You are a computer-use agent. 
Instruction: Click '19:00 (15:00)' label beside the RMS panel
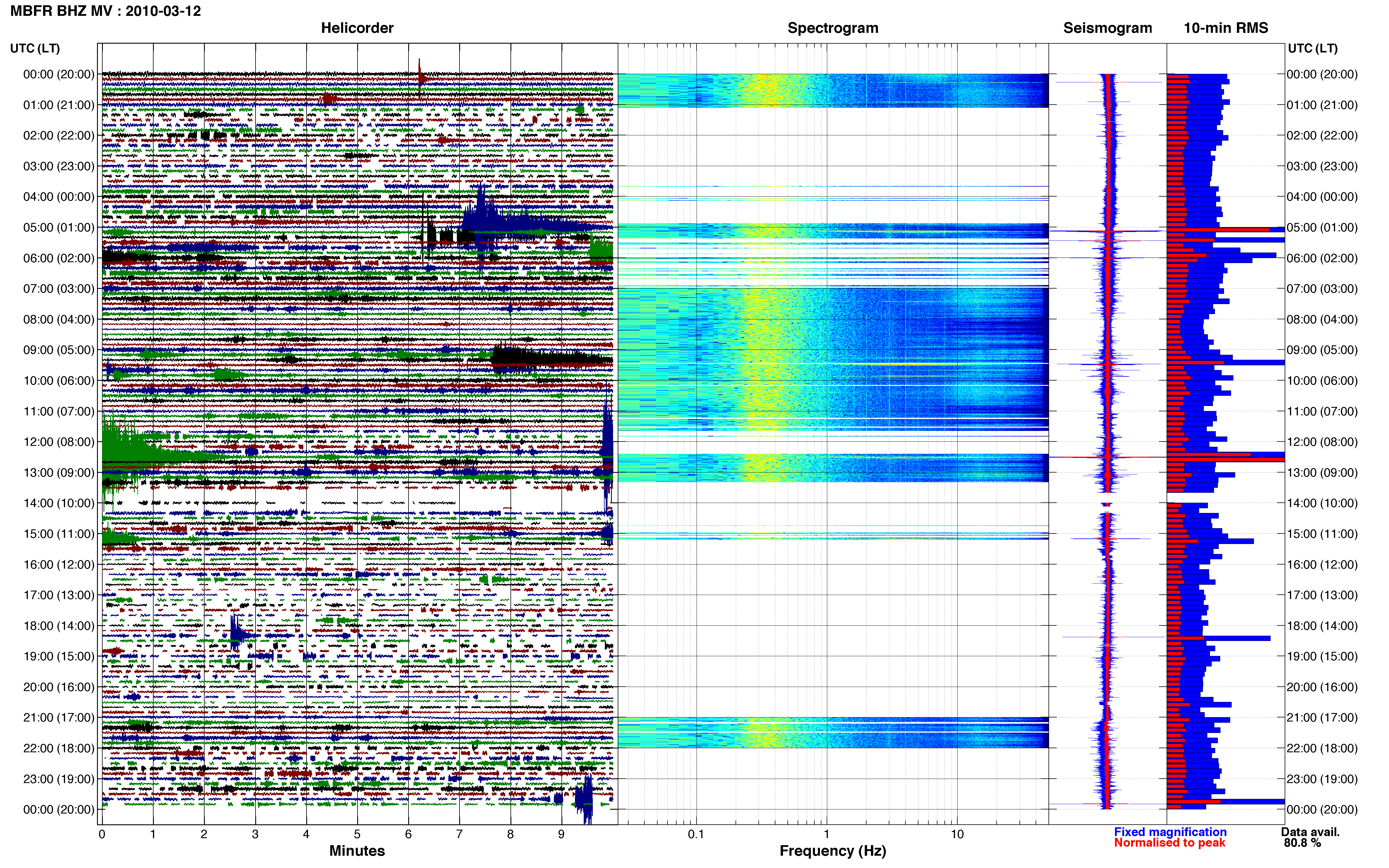(1322, 656)
